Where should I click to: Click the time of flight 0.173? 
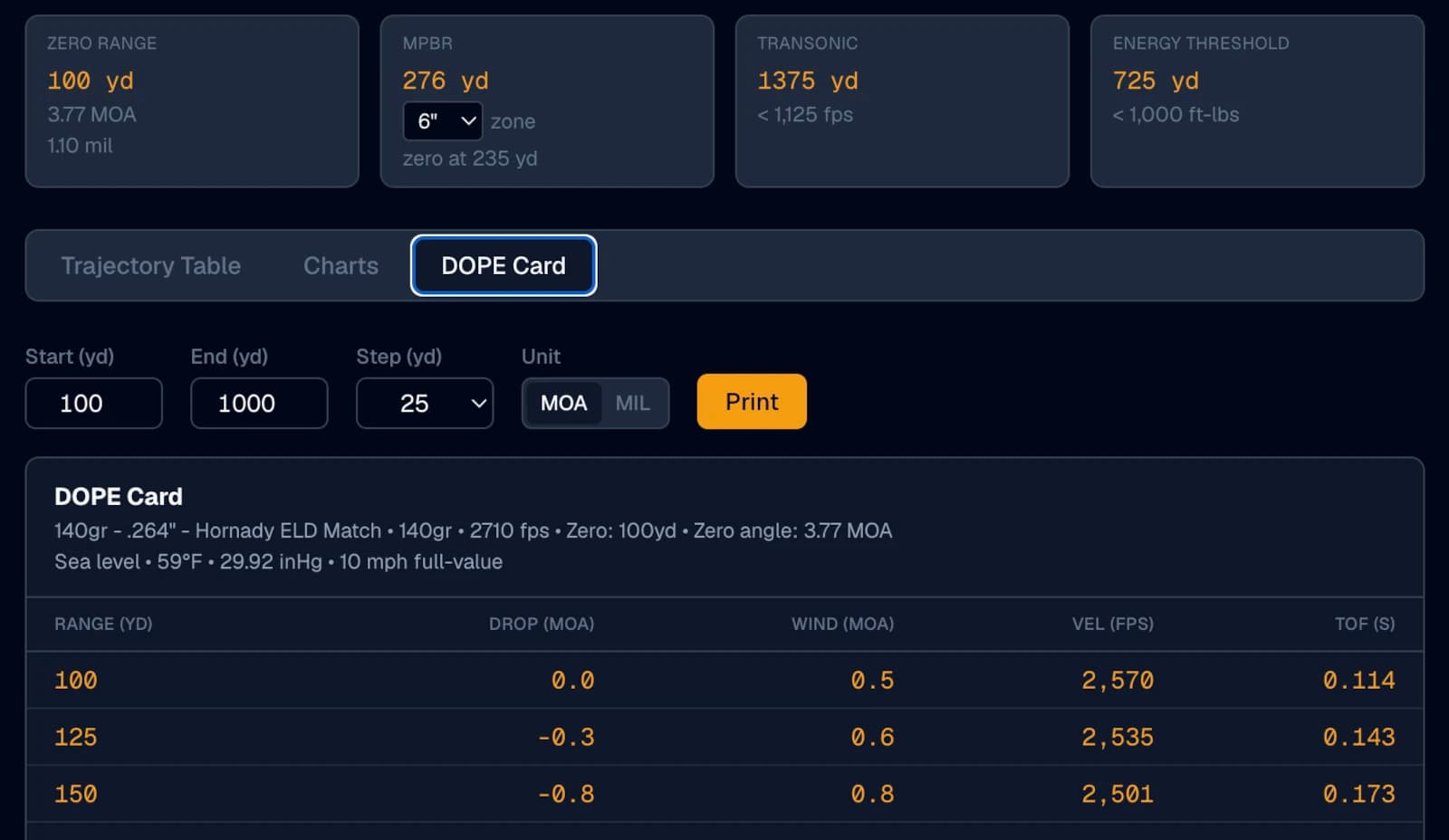click(1359, 795)
